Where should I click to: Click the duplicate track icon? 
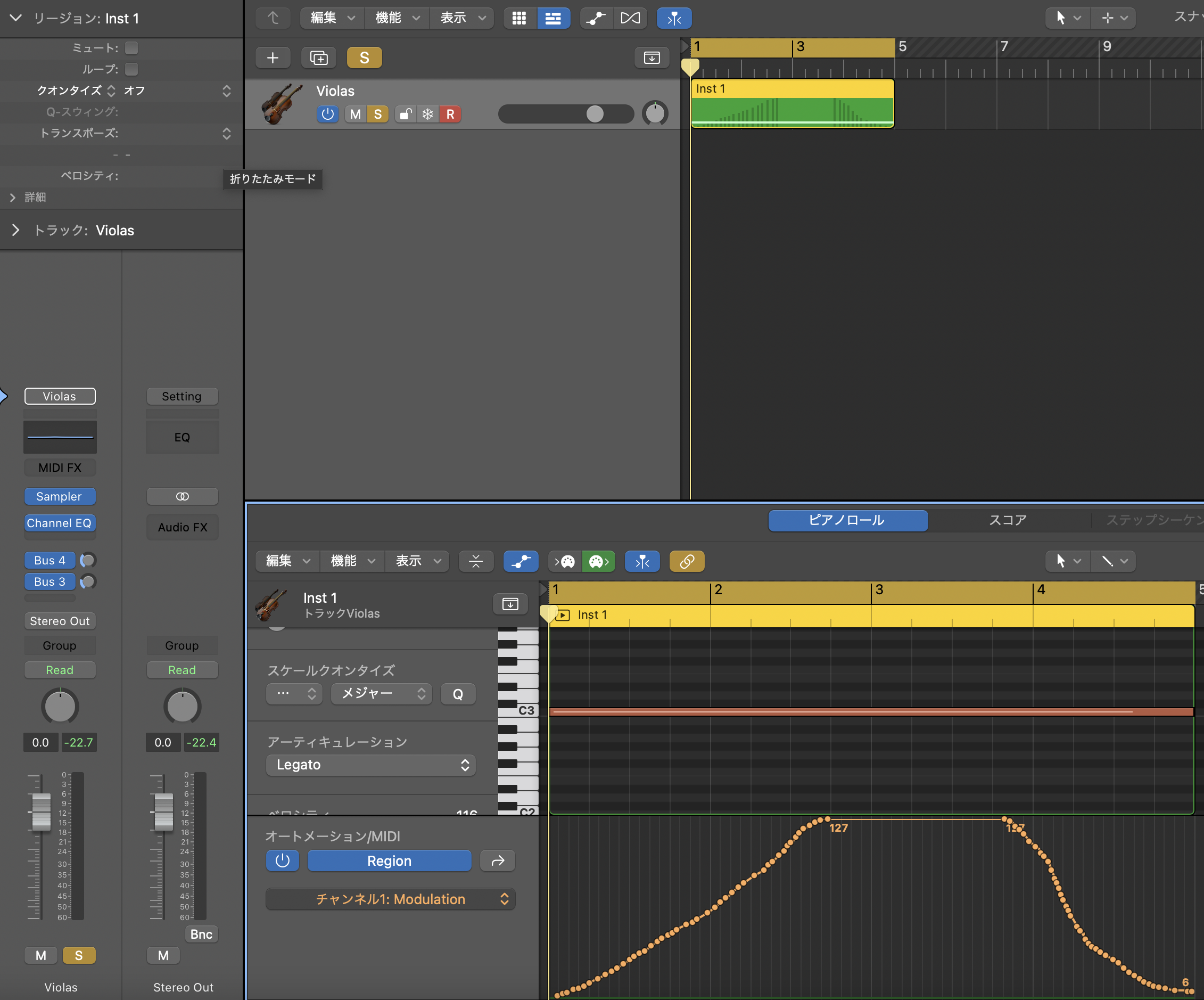[x=319, y=58]
